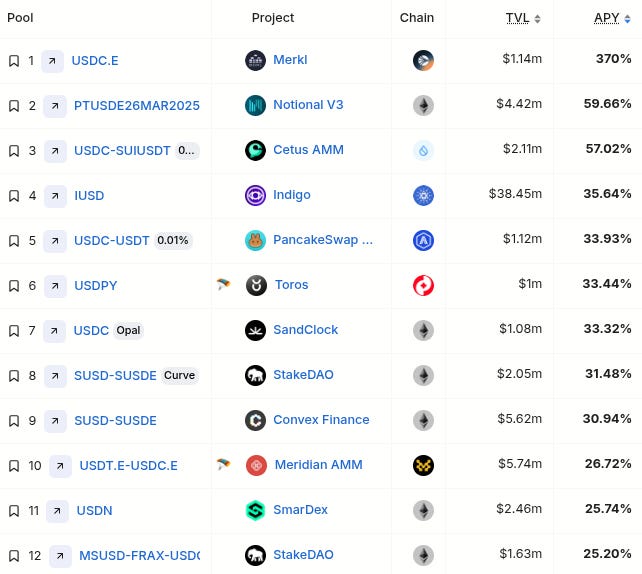Bookmark the Convex SUSD-SUSDE pool in row 9

coord(14,421)
